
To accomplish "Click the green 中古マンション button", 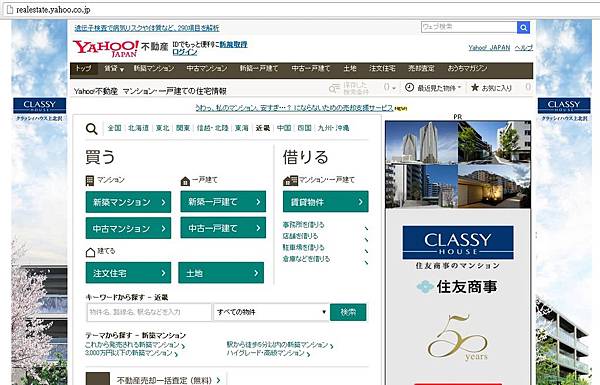I will click(x=128, y=228).
